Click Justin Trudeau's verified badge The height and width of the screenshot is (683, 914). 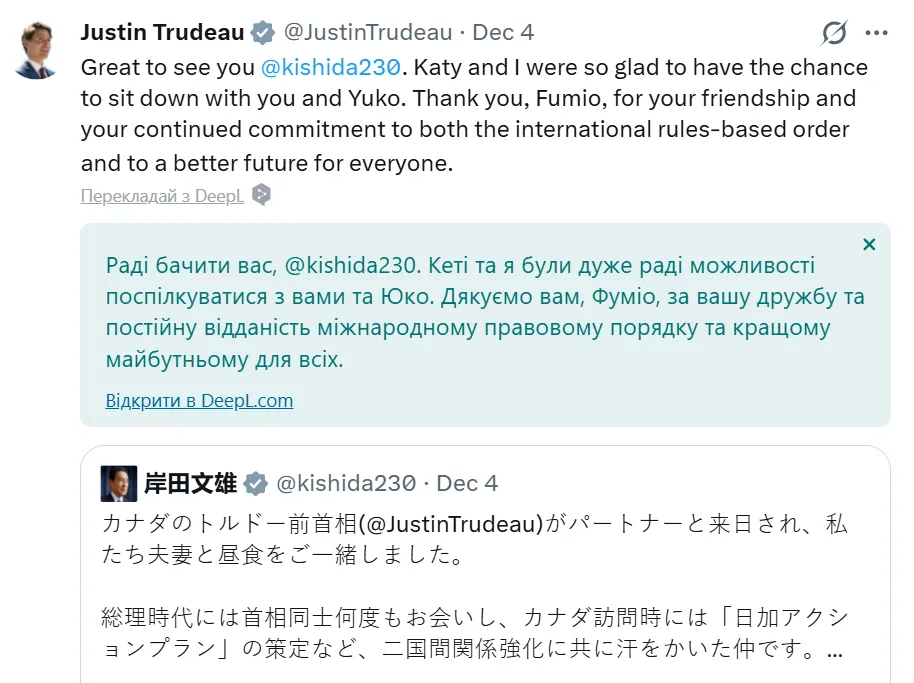262,33
